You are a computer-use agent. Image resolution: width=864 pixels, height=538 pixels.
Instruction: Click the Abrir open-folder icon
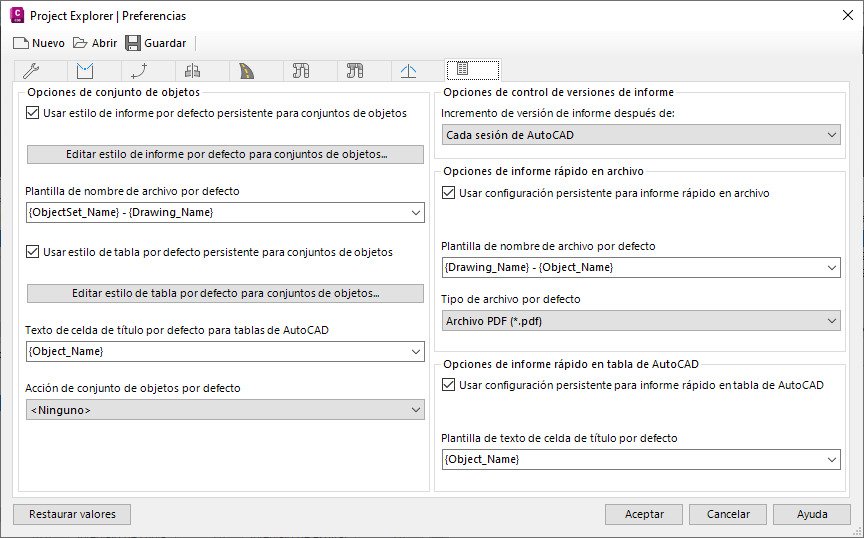(81, 43)
